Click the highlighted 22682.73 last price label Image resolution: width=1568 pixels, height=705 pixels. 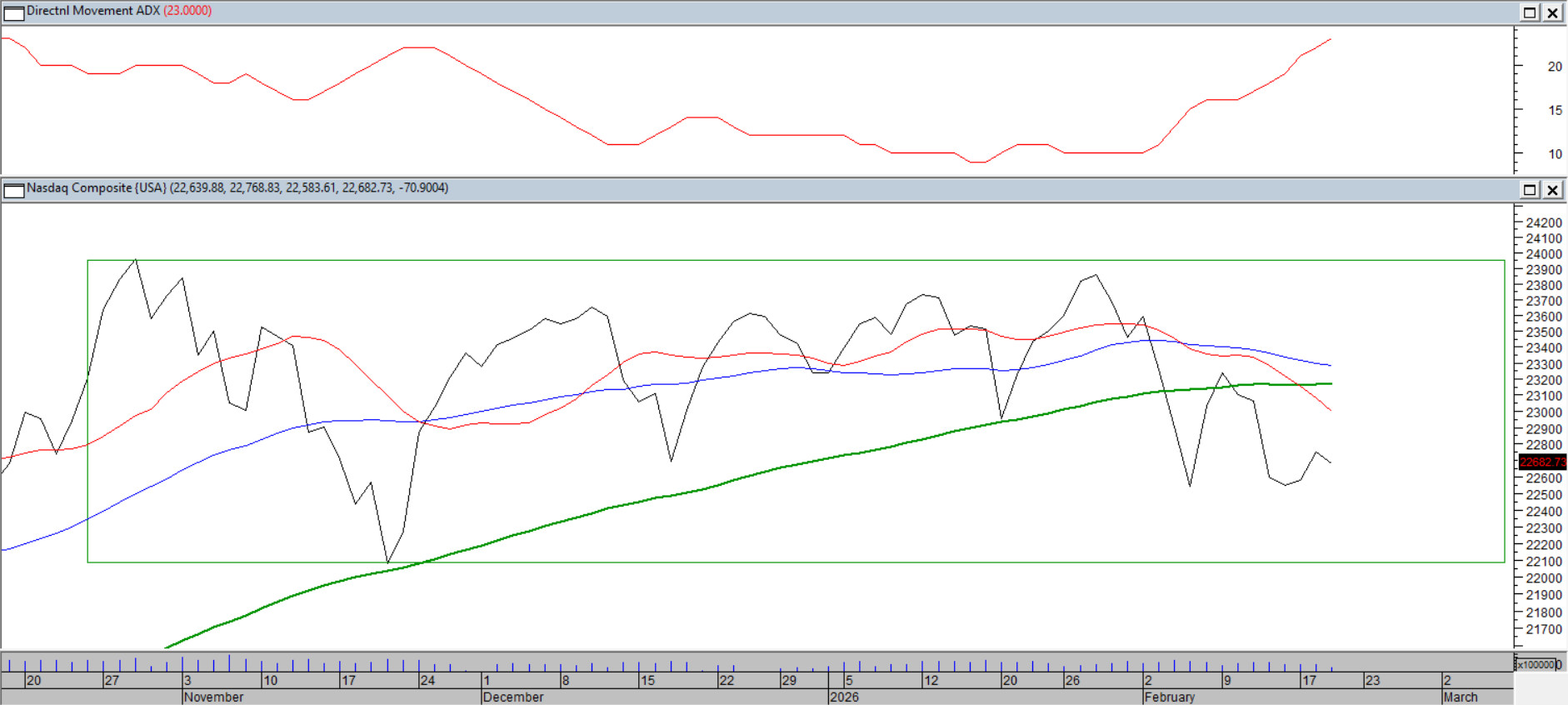click(1541, 462)
